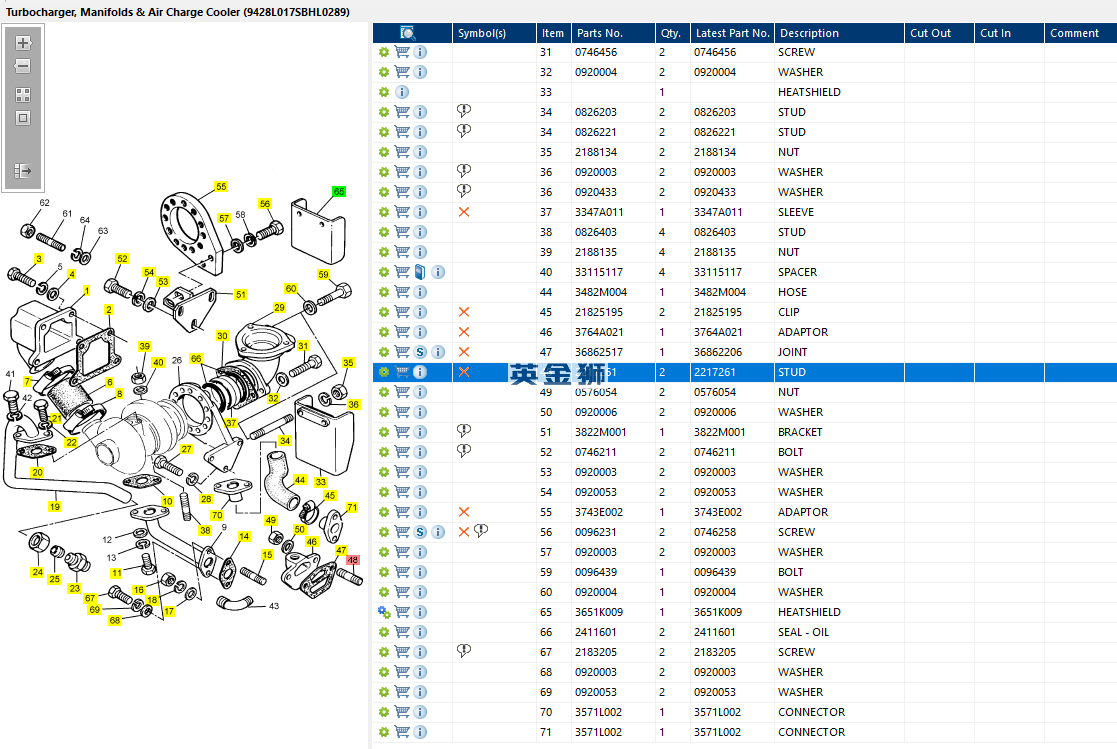Click part number 2188134 in Parts No.
Image resolution: width=1117 pixels, height=749 pixels.
pyautogui.click(x=596, y=152)
